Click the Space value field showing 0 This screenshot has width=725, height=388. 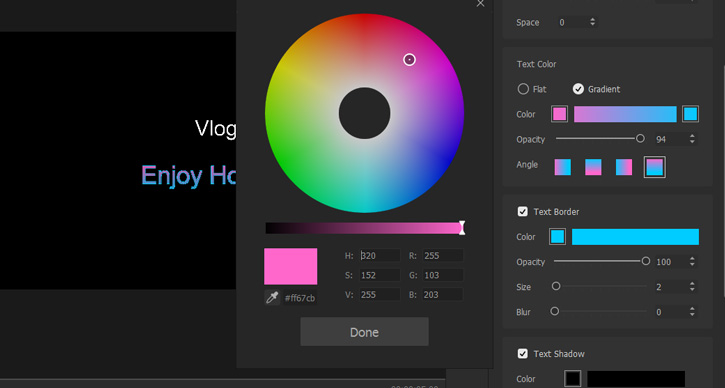tap(572, 22)
